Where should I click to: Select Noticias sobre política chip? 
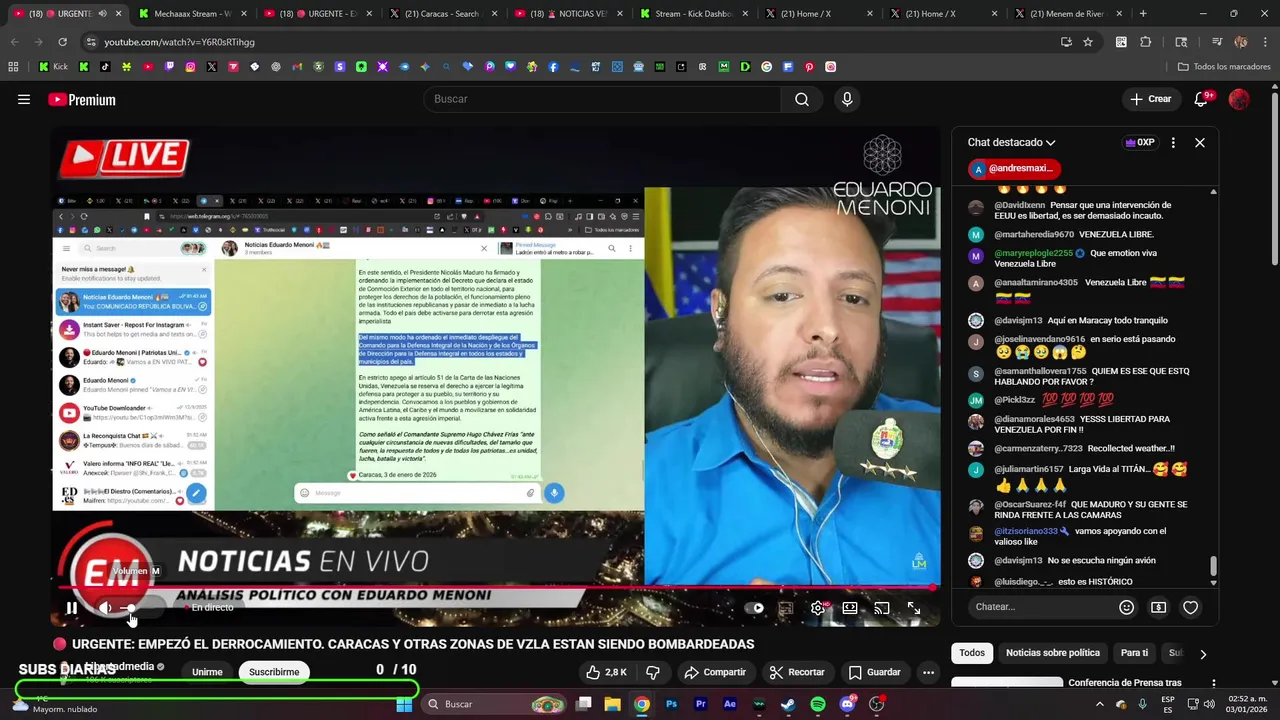[x=1052, y=653]
